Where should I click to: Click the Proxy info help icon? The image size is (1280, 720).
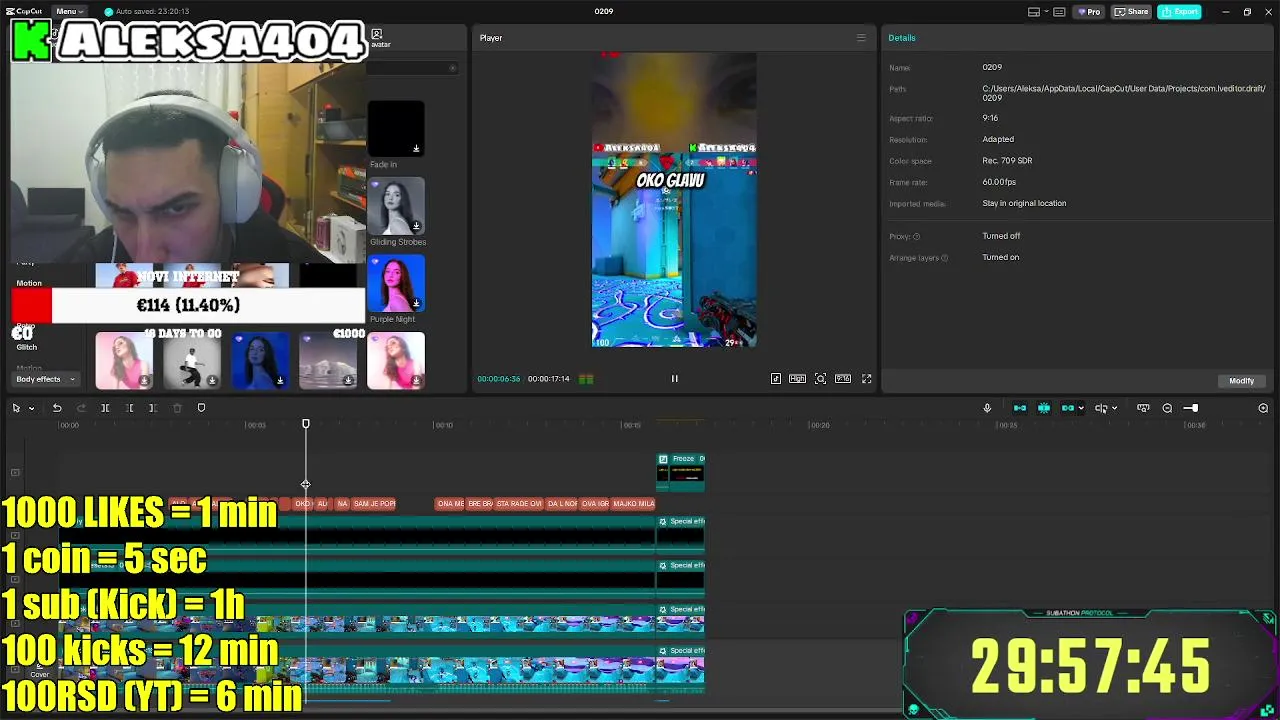[916, 237]
